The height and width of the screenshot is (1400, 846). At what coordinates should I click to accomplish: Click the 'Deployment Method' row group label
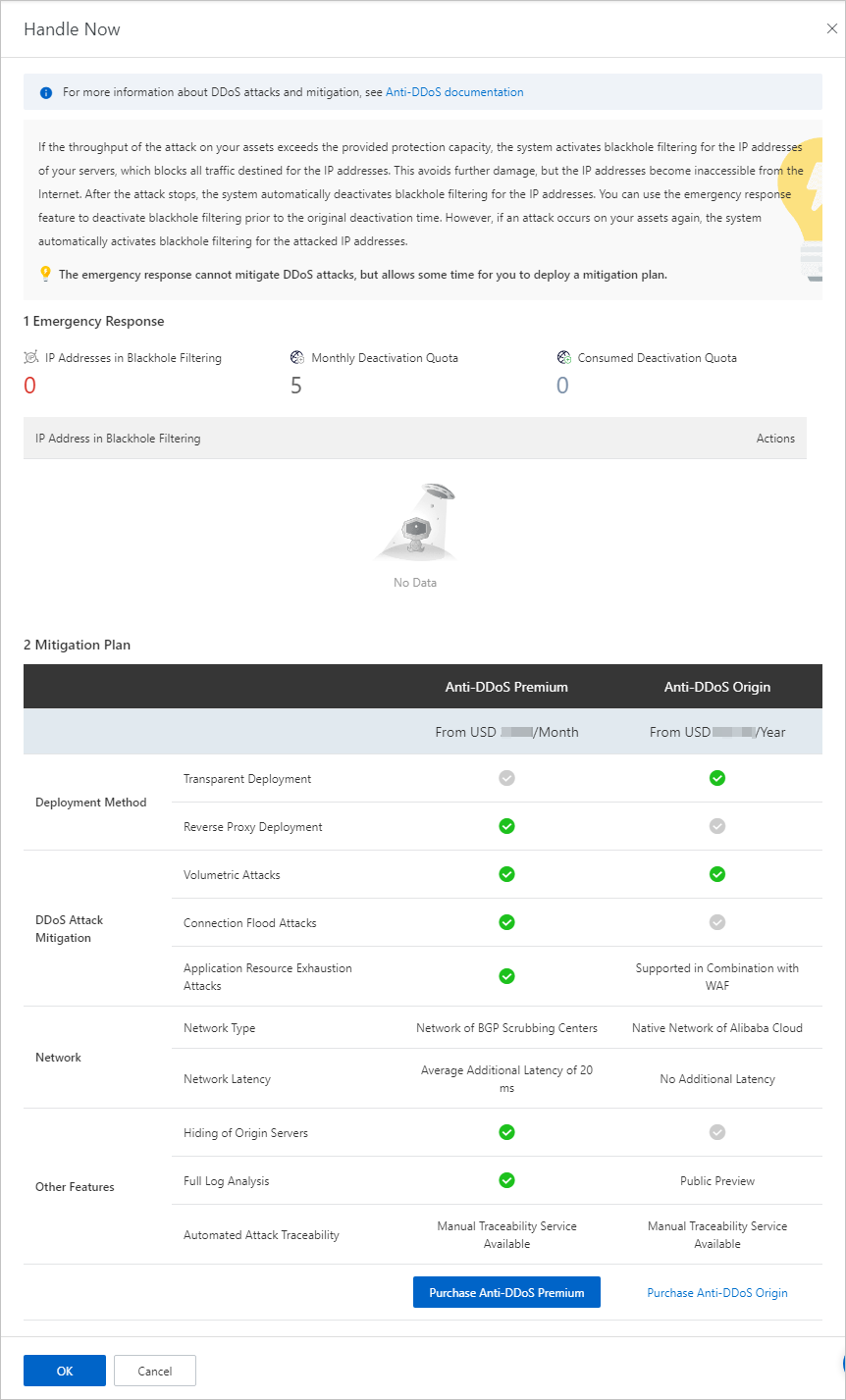click(91, 803)
